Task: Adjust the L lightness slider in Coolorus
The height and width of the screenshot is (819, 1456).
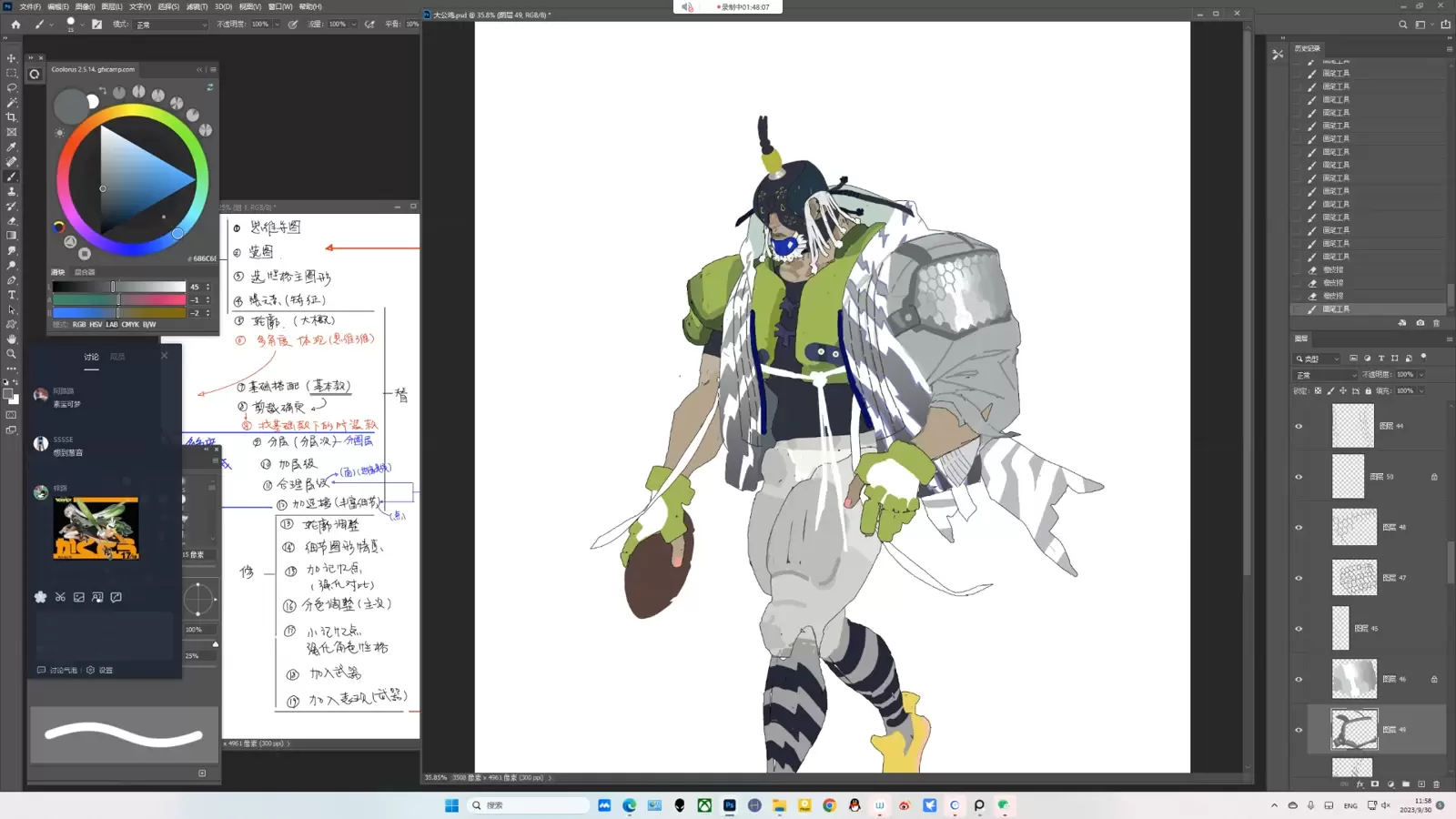Action: [119, 287]
